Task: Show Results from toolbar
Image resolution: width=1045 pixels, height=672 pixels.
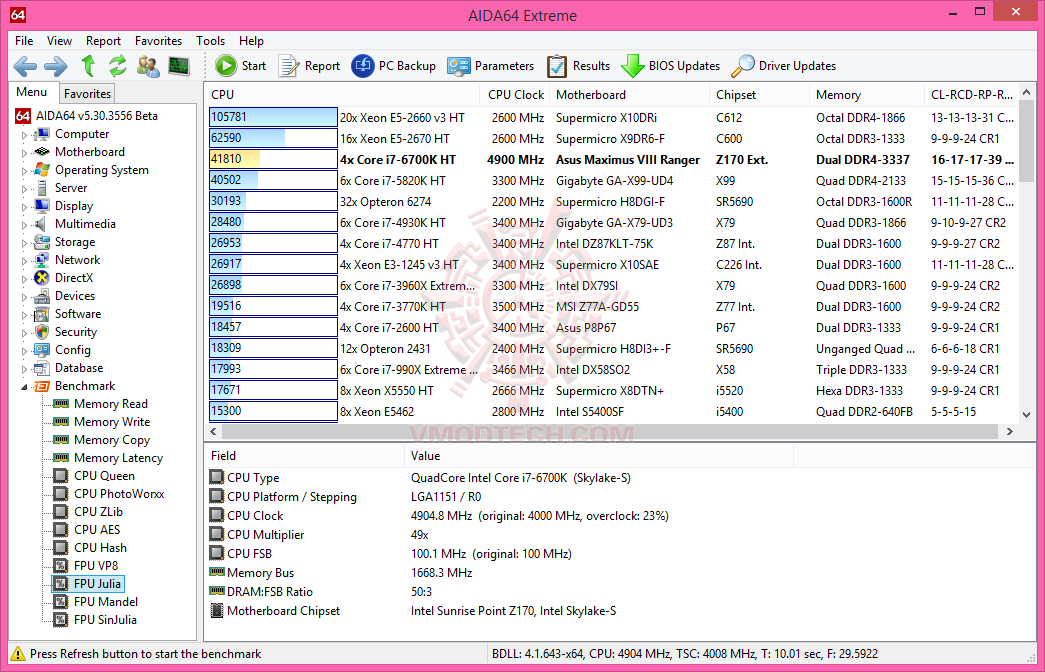Action: point(578,66)
